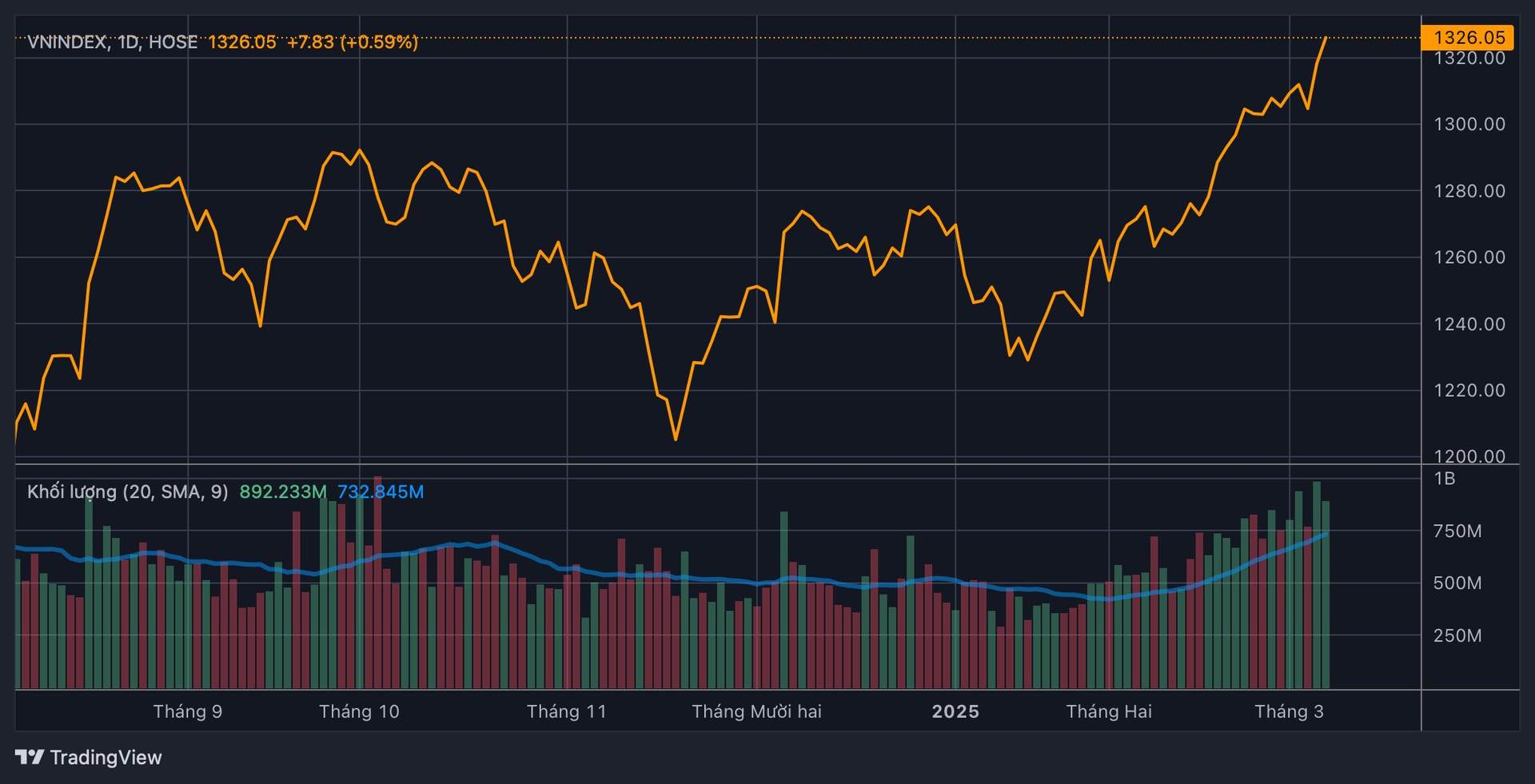Click the 1320.00 price axis label
This screenshot has height=784, width=1535.
[x=1469, y=58]
